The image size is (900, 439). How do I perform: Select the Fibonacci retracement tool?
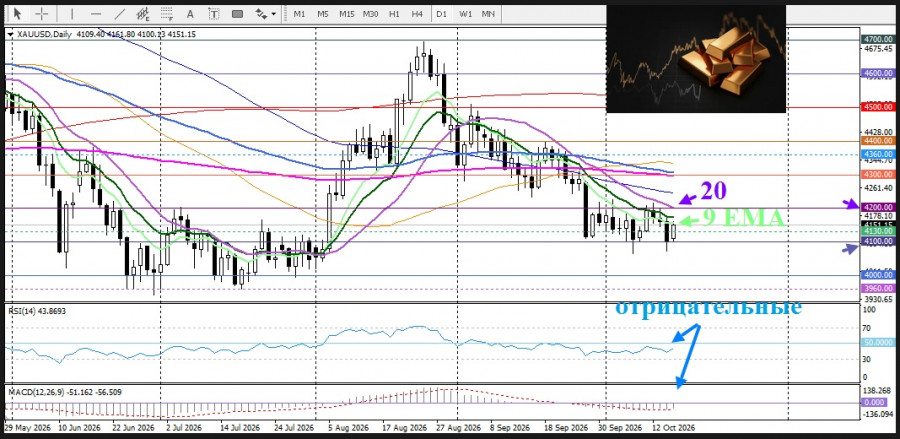pos(166,13)
